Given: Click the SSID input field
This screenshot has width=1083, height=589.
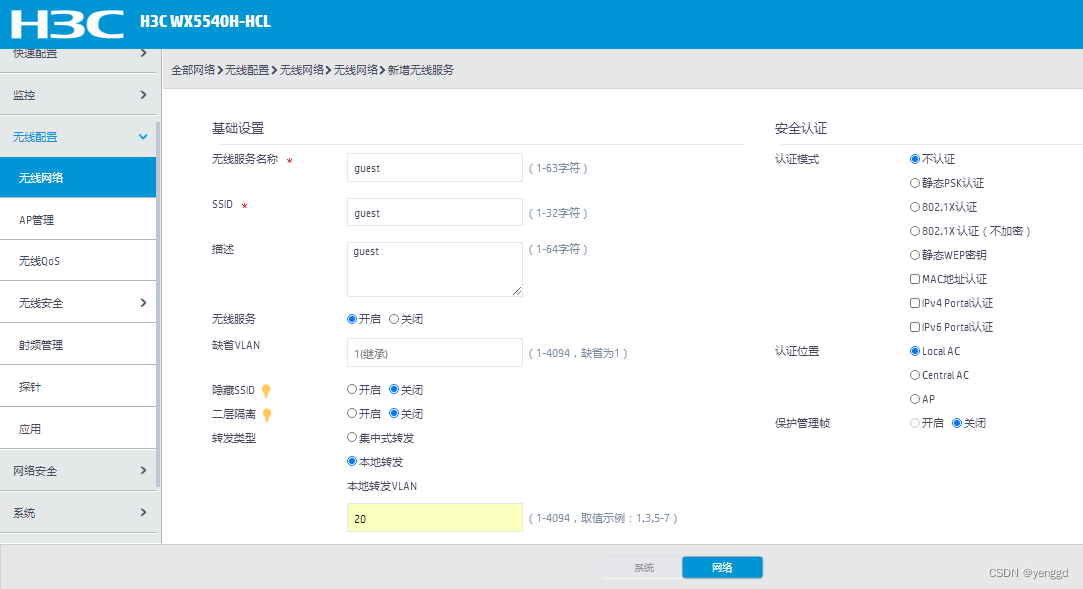Looking at the screenshot, I should coord(434,212).
